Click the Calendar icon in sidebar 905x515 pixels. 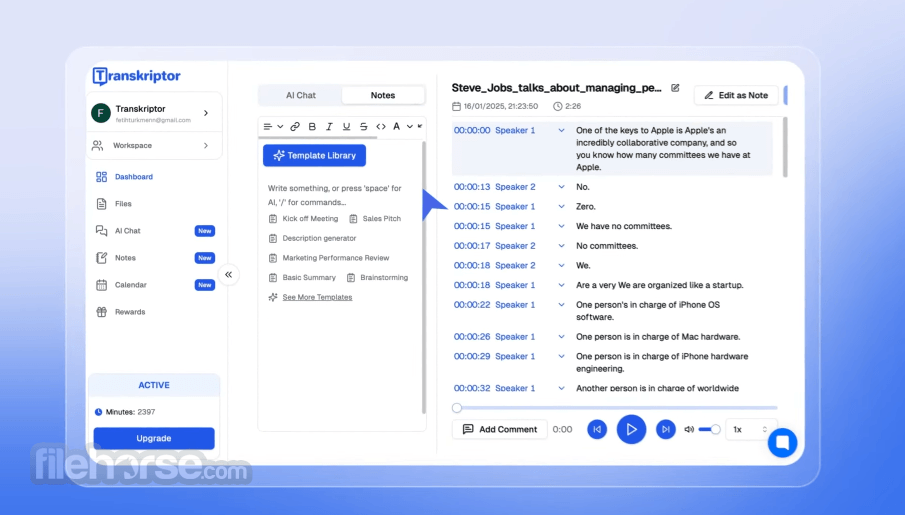[102, 285]
